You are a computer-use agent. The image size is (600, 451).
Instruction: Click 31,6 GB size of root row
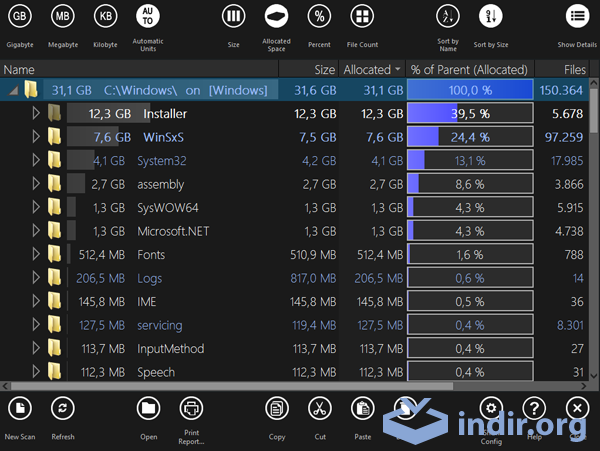click(x=315, y=90)
